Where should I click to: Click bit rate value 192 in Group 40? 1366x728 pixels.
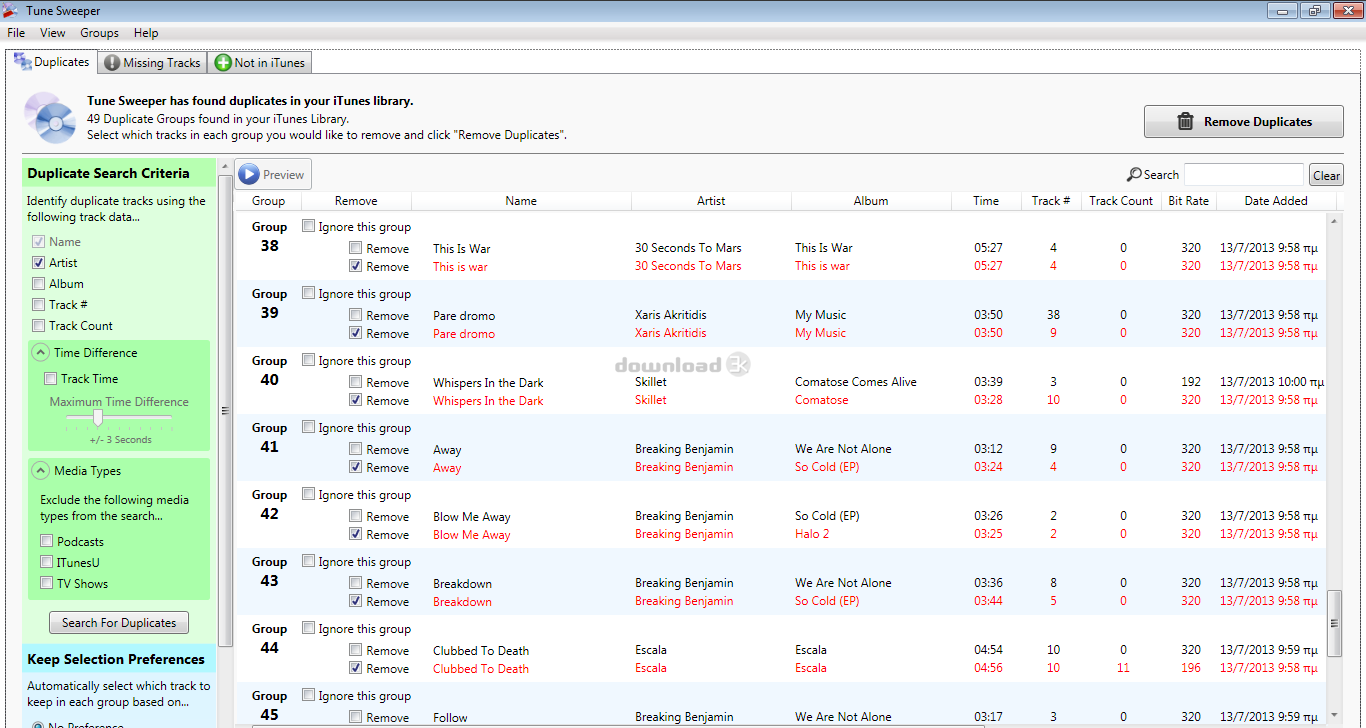pyautogui.click(x=1191, y=382)
